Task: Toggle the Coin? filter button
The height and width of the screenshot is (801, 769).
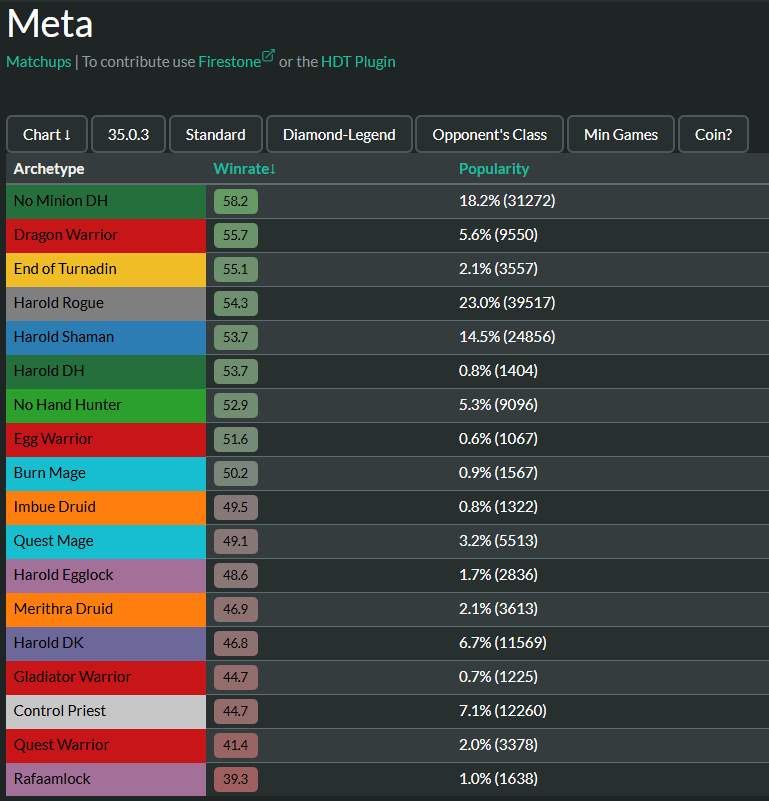Action: (x=713, y=134)
